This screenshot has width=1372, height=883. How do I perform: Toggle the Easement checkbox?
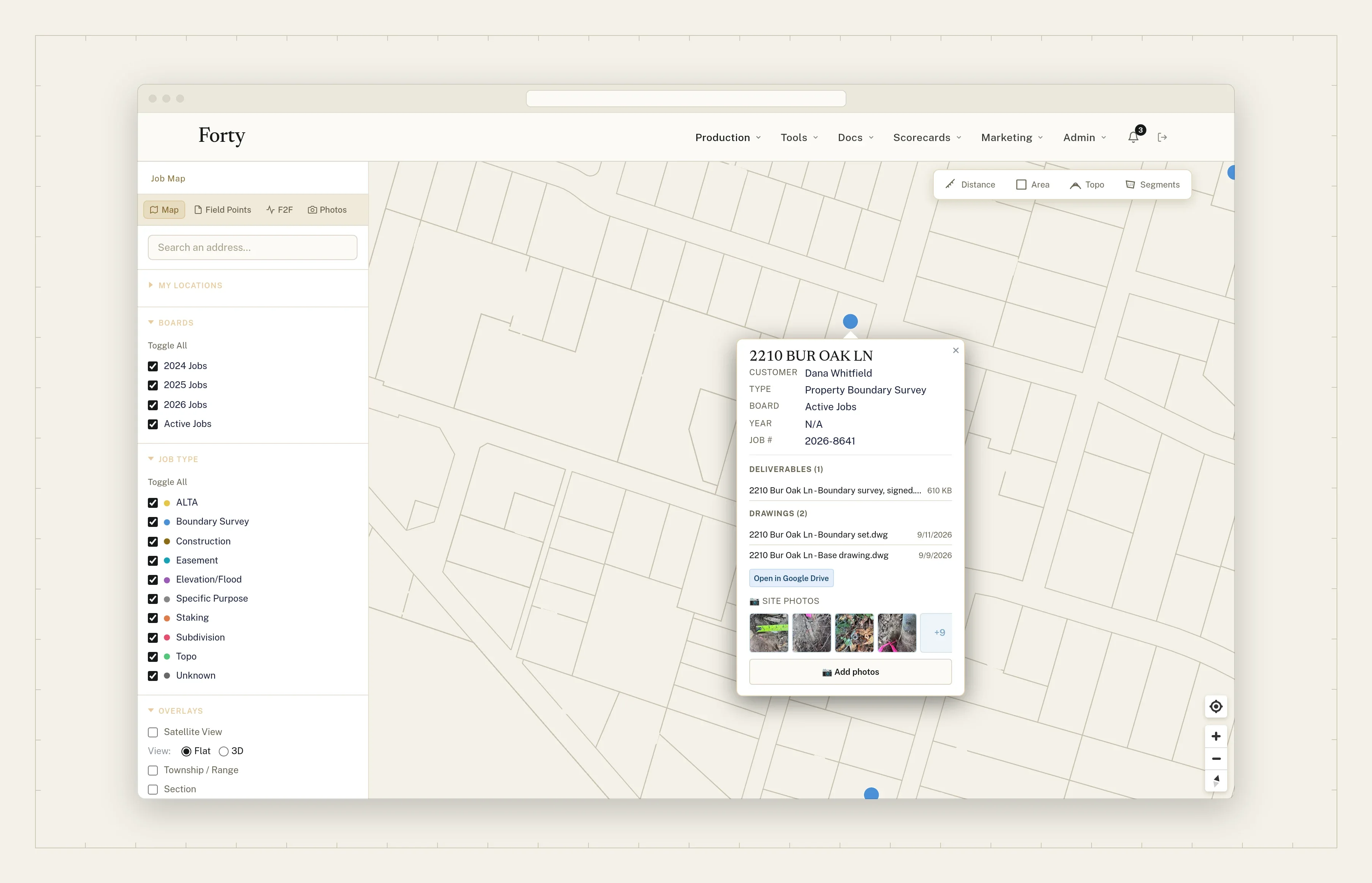(x=153, y=561)
